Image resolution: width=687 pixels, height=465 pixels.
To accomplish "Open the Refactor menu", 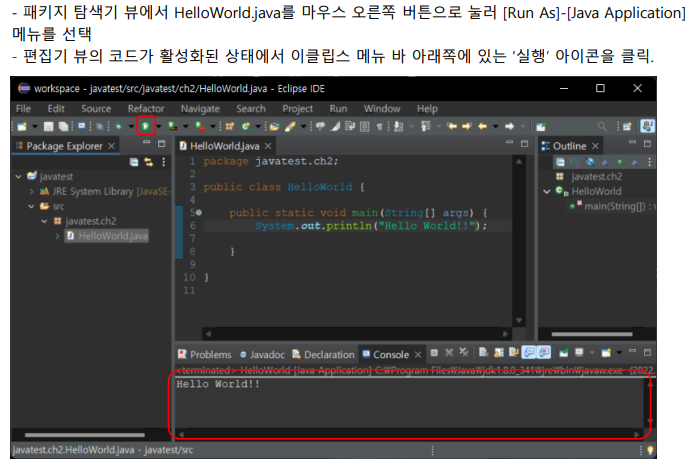I will coord(146,108).
